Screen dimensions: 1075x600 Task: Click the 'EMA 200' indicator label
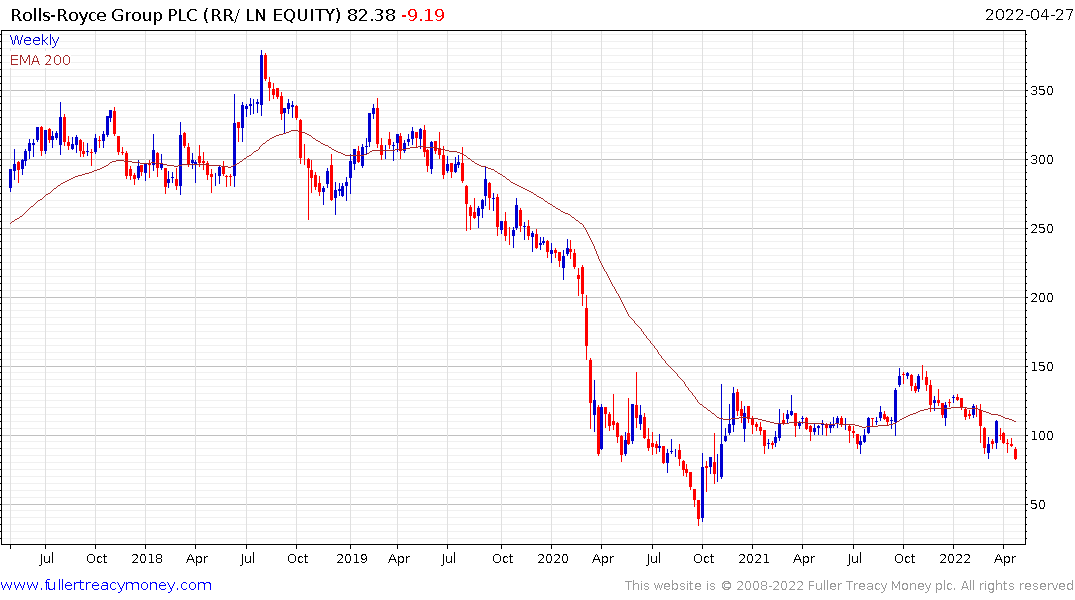(40, 60)
